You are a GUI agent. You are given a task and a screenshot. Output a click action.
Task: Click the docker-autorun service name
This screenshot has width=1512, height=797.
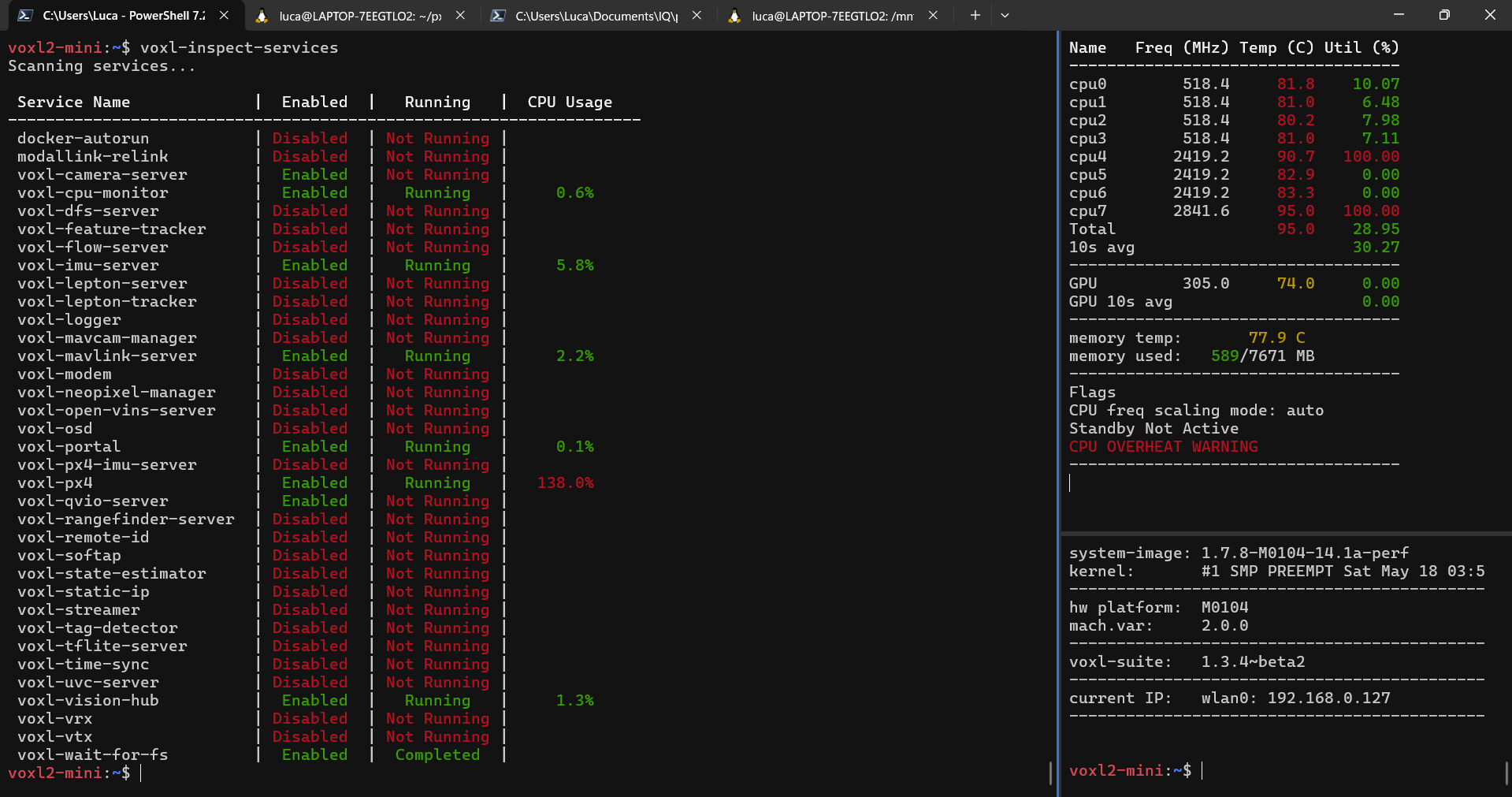point(84,139)
